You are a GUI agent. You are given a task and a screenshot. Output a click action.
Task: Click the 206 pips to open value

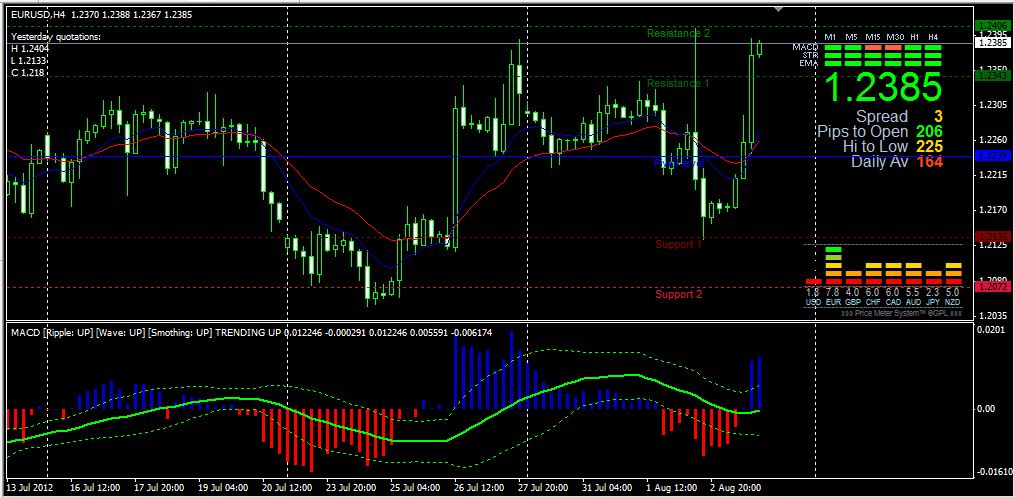coord(931,132)
